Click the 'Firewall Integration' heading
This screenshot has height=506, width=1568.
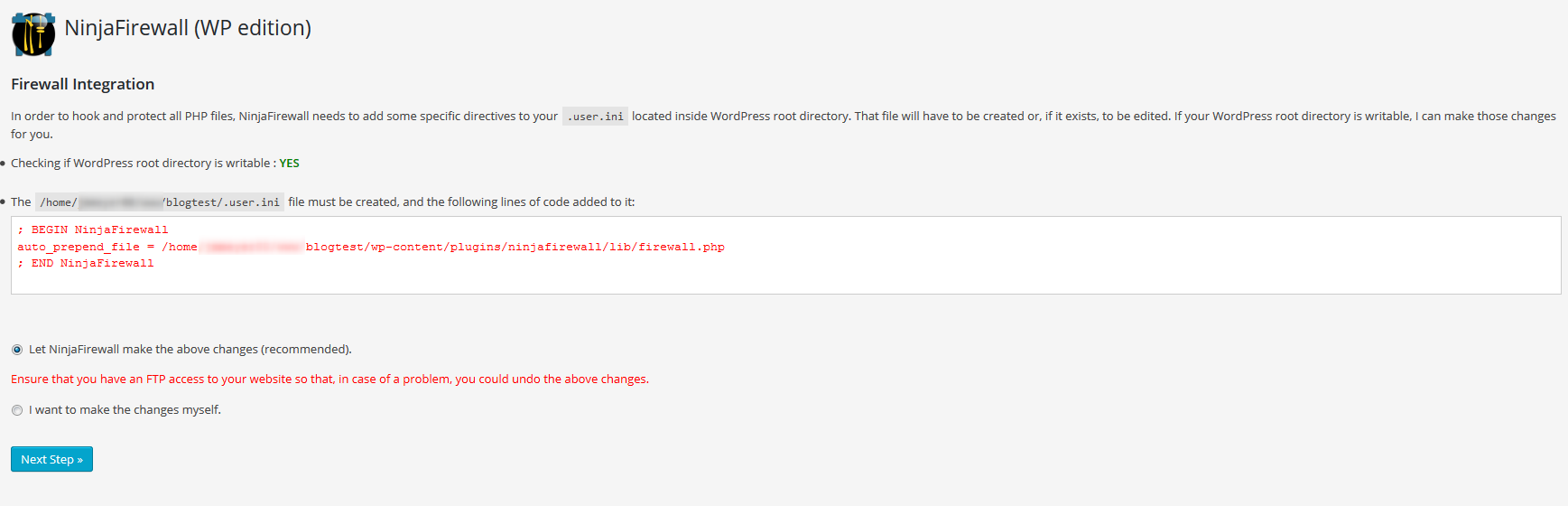pos(83,84)
